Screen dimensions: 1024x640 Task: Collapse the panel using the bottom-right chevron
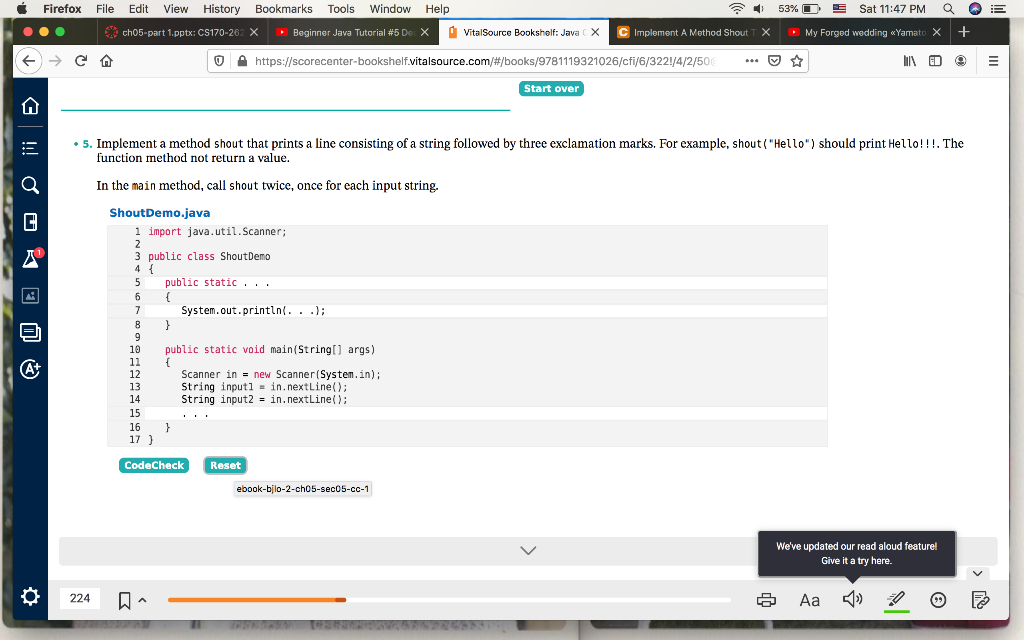click(977, 572)
